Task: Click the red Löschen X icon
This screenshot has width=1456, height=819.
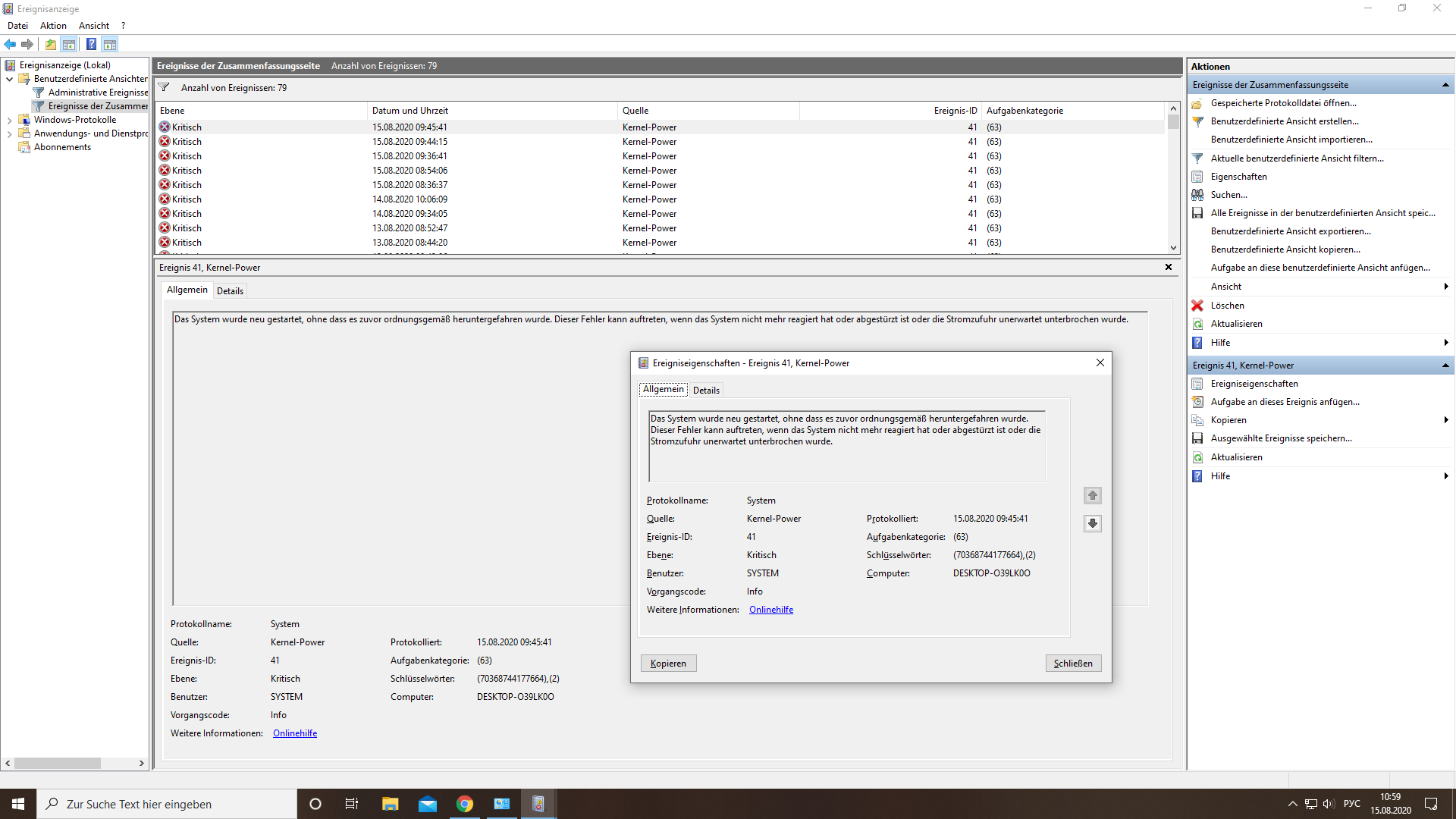Action: pyautogui.click(x=1197, y=306)
